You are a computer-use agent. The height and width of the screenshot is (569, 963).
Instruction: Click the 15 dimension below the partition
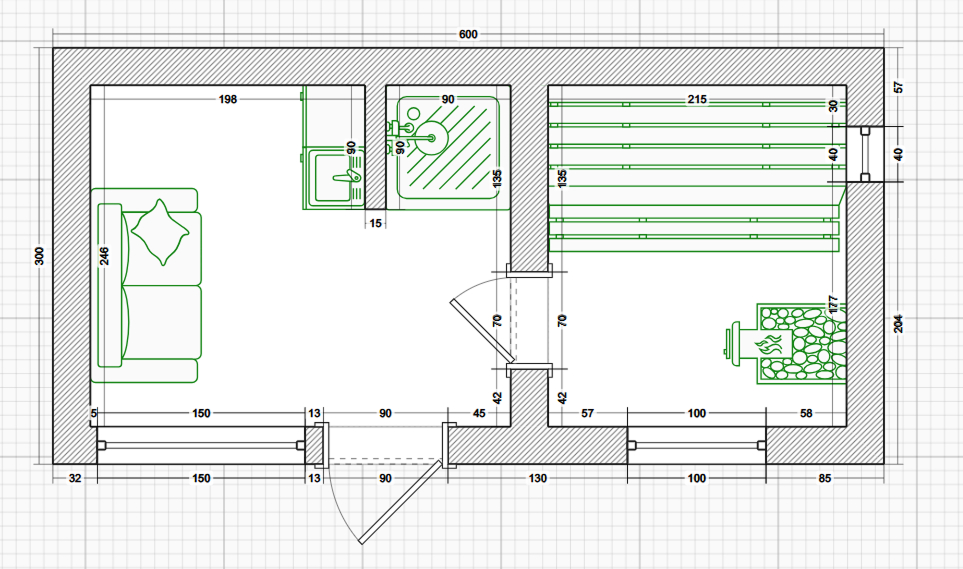[375, 224]
